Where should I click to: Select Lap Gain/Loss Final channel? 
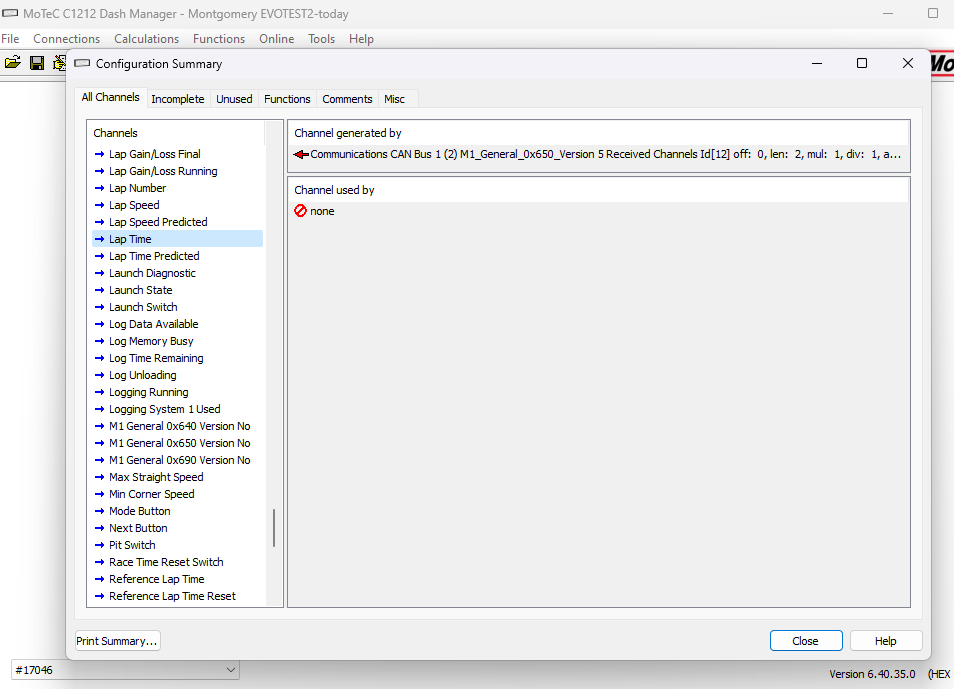pyautogui.click(x=178, y=155)
